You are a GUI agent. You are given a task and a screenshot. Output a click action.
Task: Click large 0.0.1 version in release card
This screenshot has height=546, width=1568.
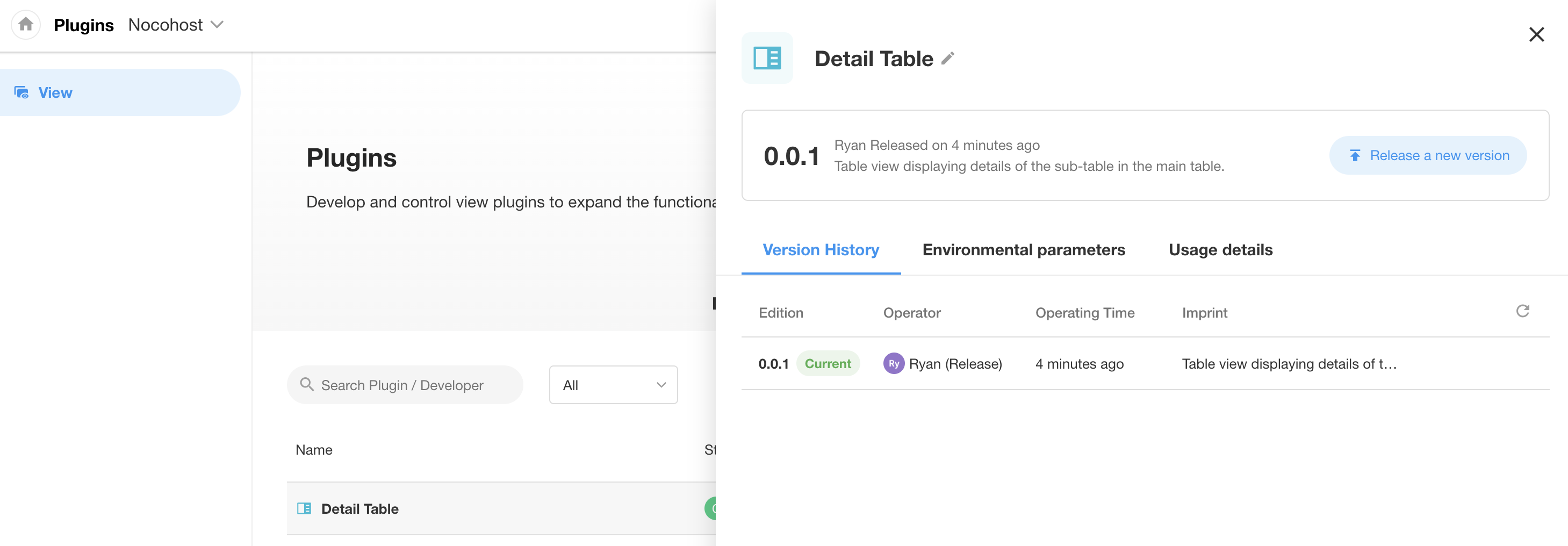(792, 156)
